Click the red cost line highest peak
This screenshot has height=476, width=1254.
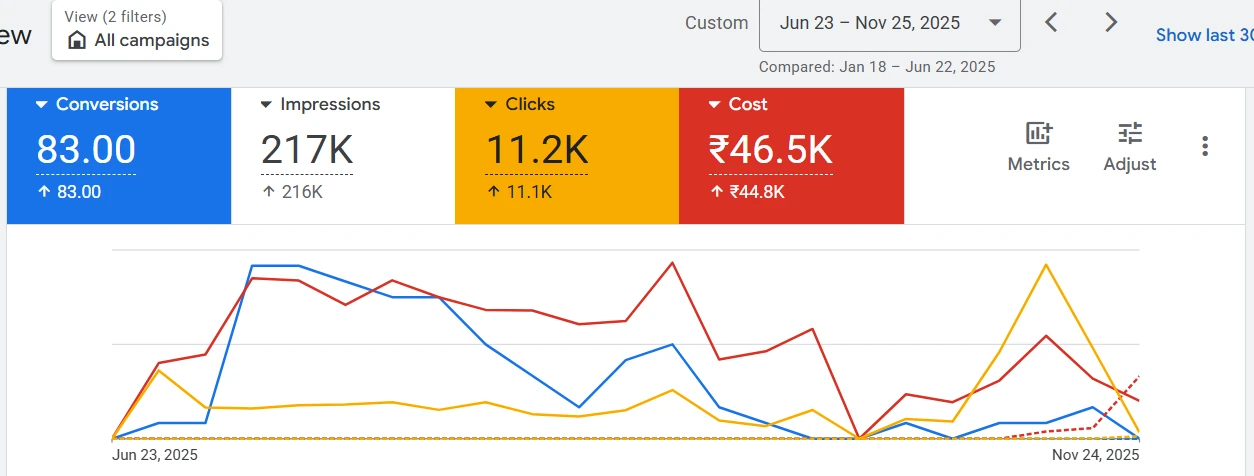pyautogui.click(x=672, y=262)
